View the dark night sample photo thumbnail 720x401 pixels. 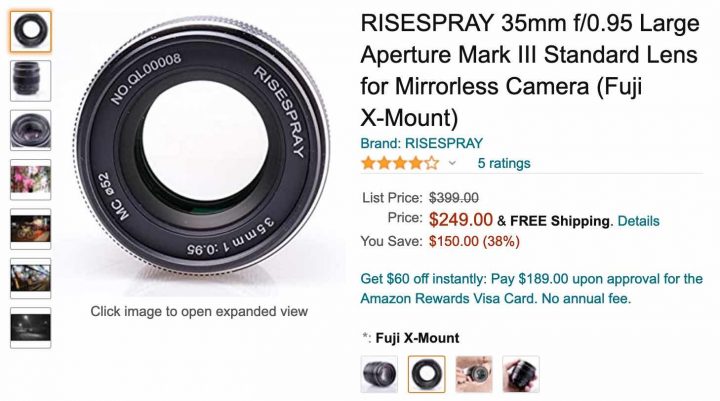(30, 328)
